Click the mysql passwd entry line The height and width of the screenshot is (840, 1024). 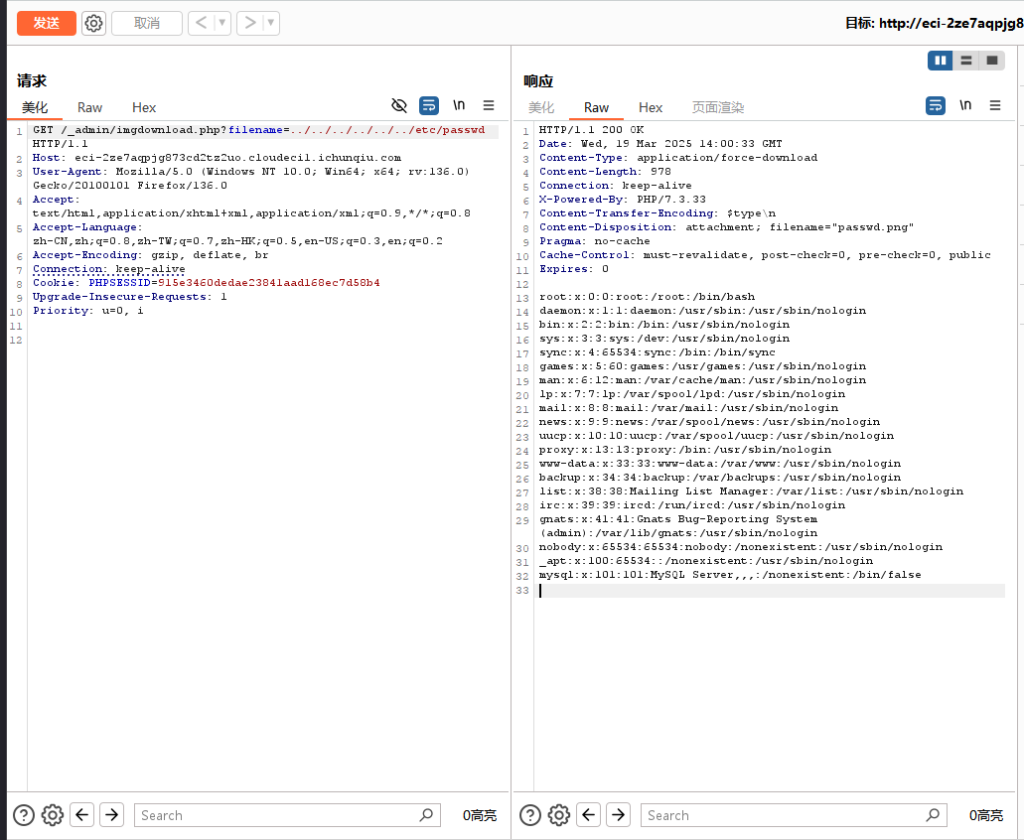click(730, 575)
